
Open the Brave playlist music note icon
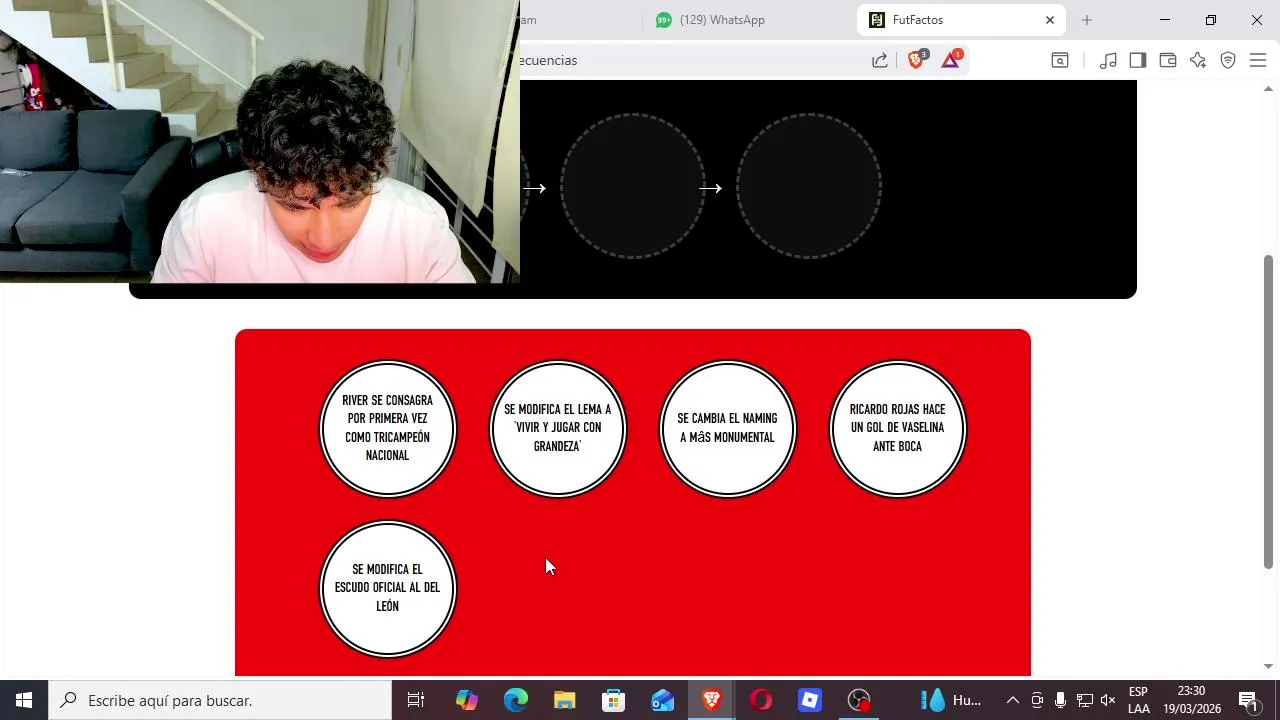[1108, 60]
